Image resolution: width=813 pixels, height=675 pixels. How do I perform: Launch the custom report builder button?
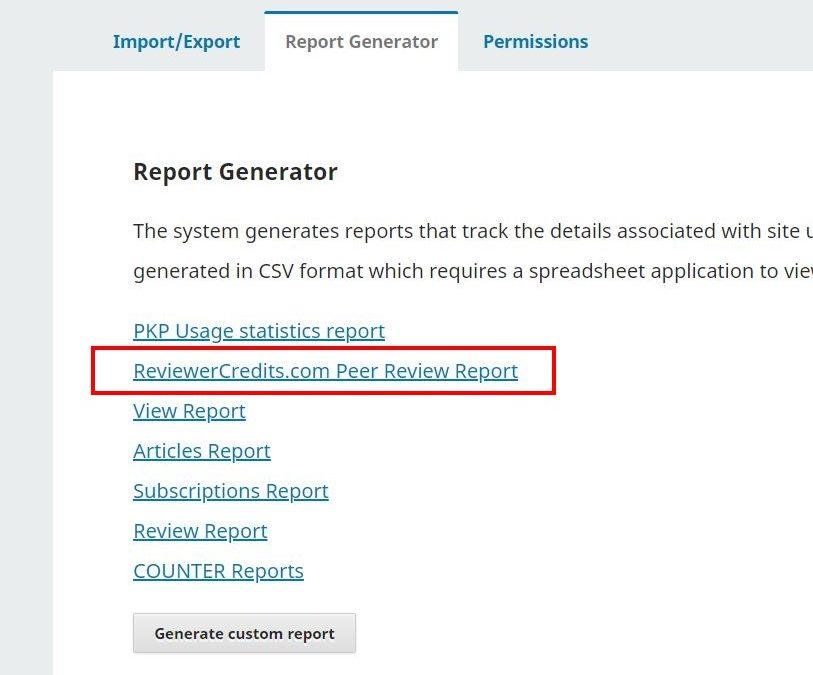[x=244, y=633]
